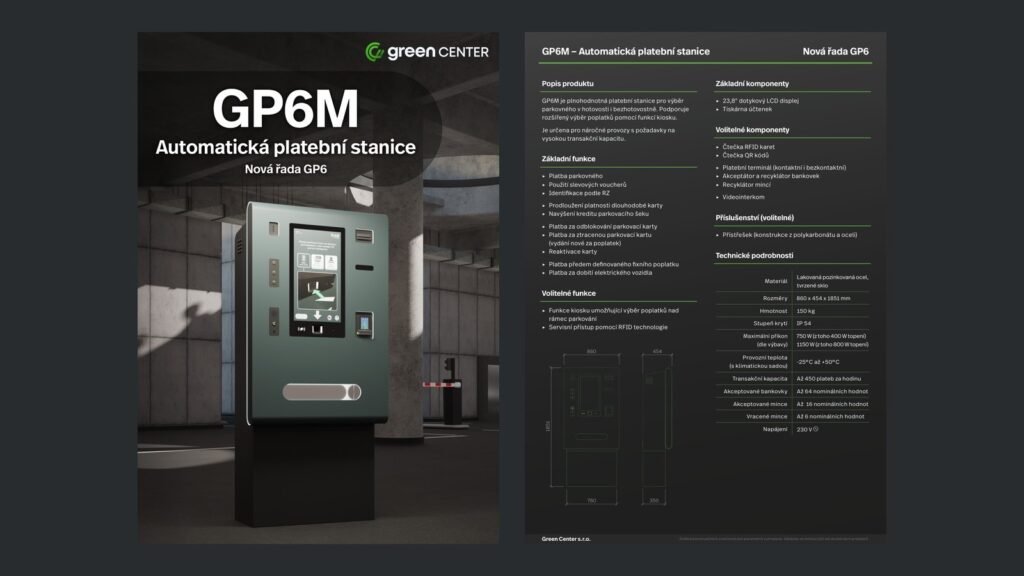Click 'Použití slevových voucherů' bullet
Image resolution: width=1024 pixels, height=576 pixels.
click(x=587, y=184)
